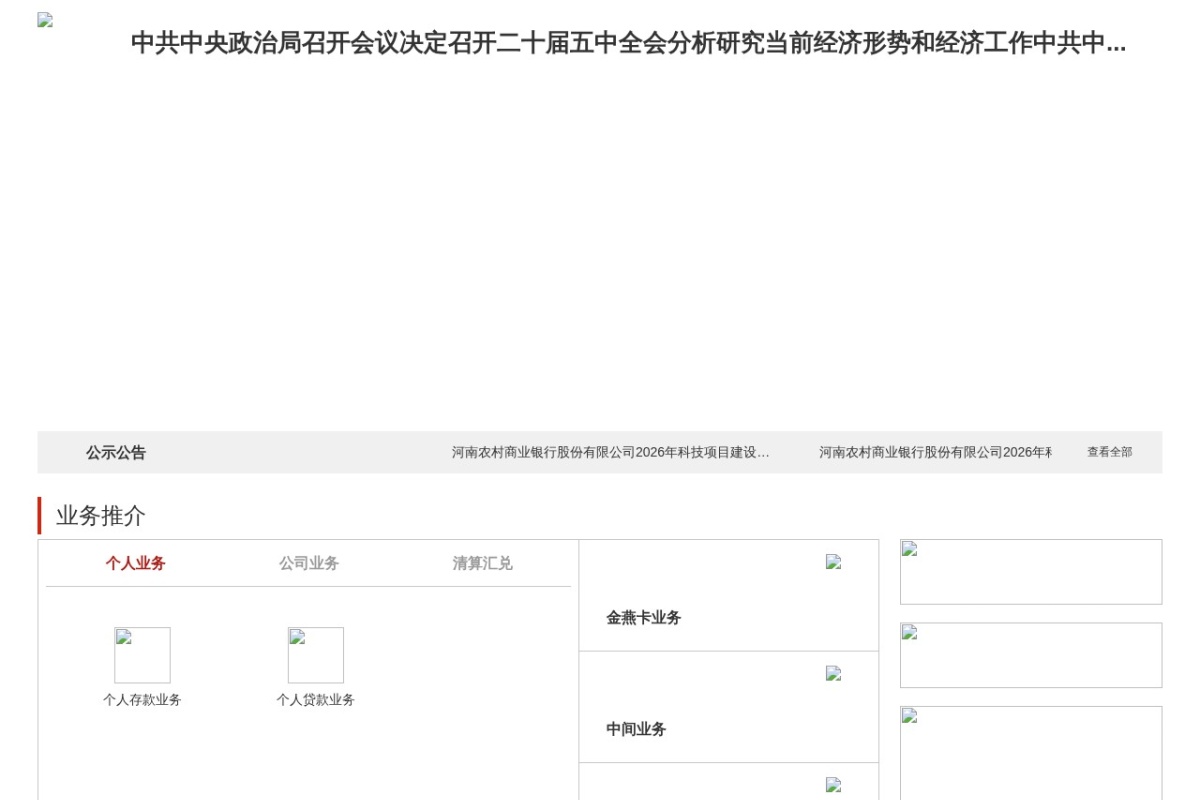Click the broken logo image at top left
This screenshot has height=800, width=1200.
45,20
